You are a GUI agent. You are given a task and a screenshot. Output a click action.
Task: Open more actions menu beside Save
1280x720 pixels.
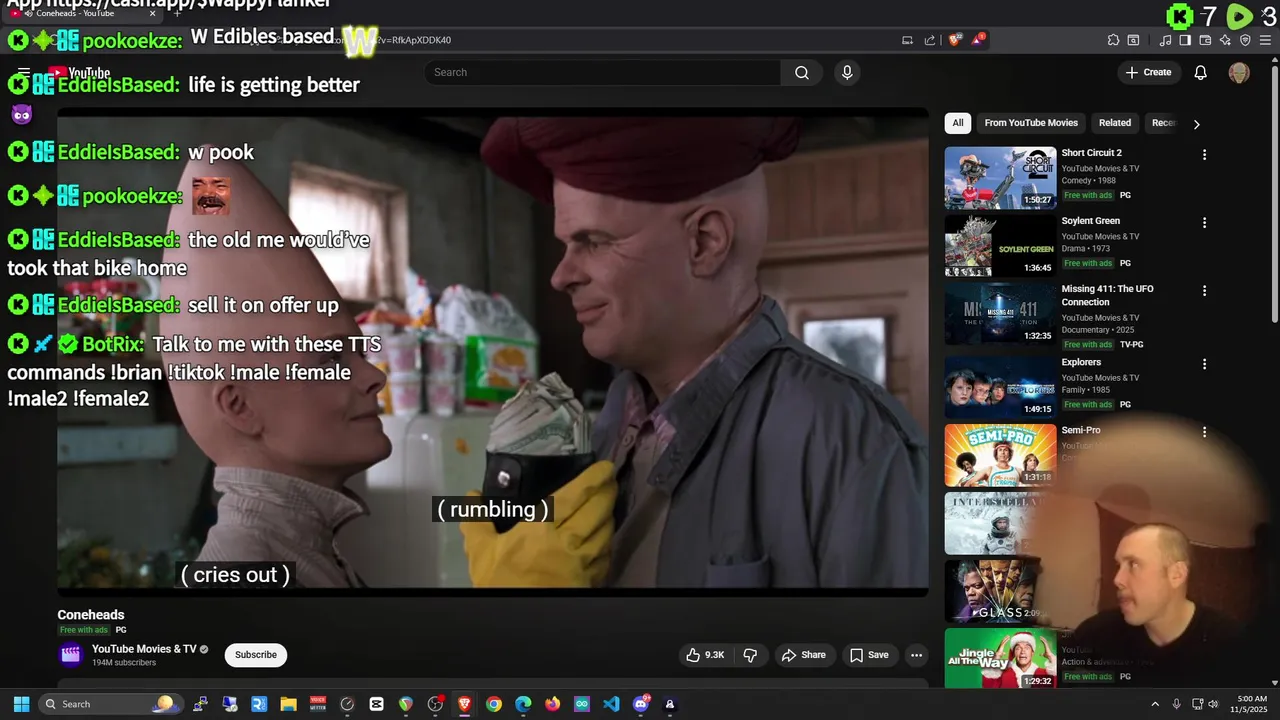coord(916,655)
